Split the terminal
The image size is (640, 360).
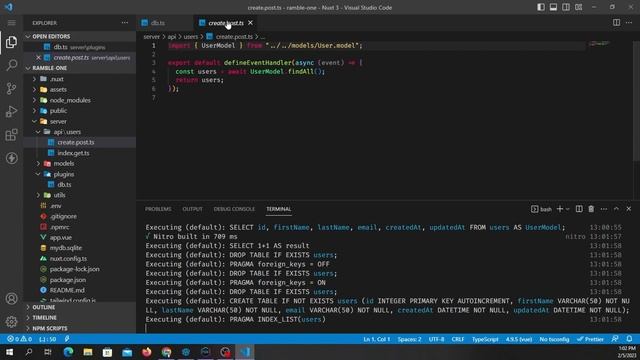(579, 209)
